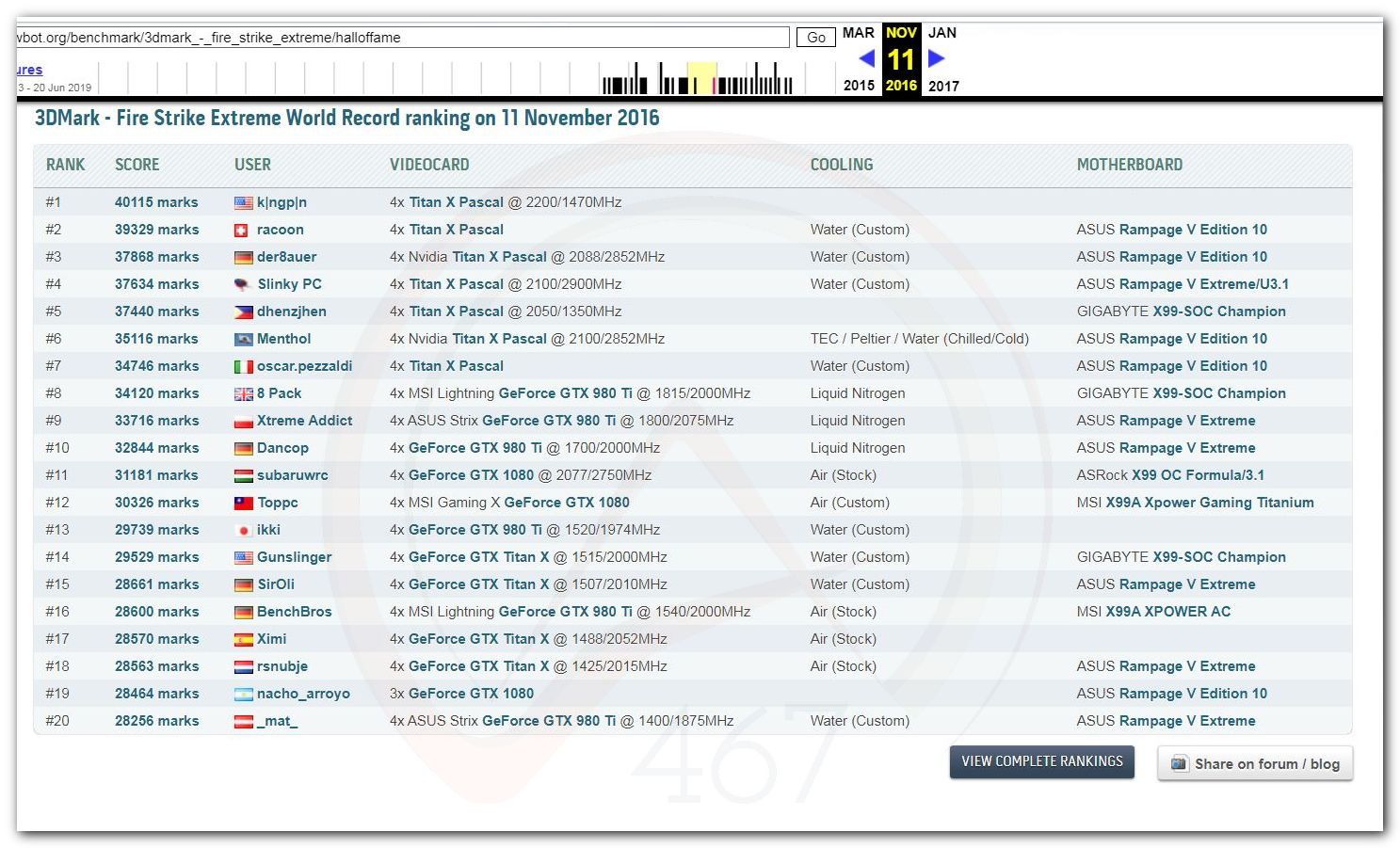
Task: Click the Italian flag next to oscar.pezzaldi
Action: [x=244, y=366]
